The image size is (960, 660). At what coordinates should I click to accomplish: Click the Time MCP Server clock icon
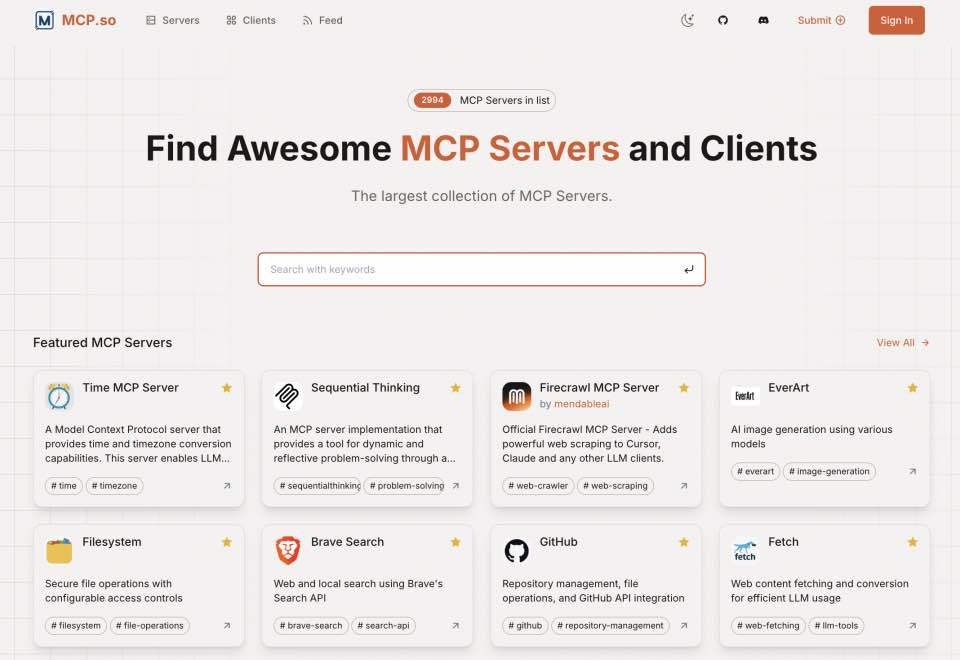point(59,396)
